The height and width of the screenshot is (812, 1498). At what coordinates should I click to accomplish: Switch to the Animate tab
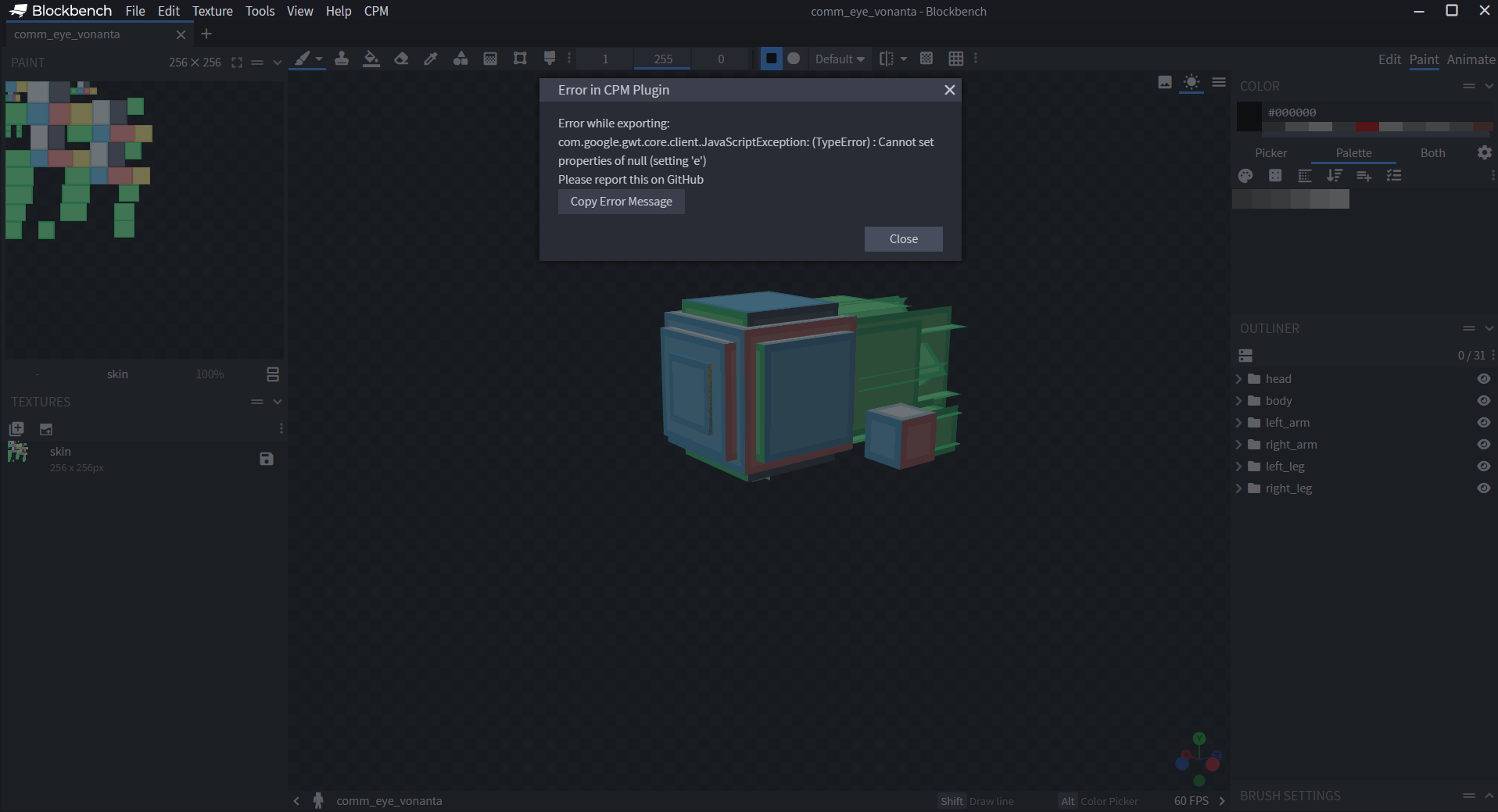tap(1471, 59)
